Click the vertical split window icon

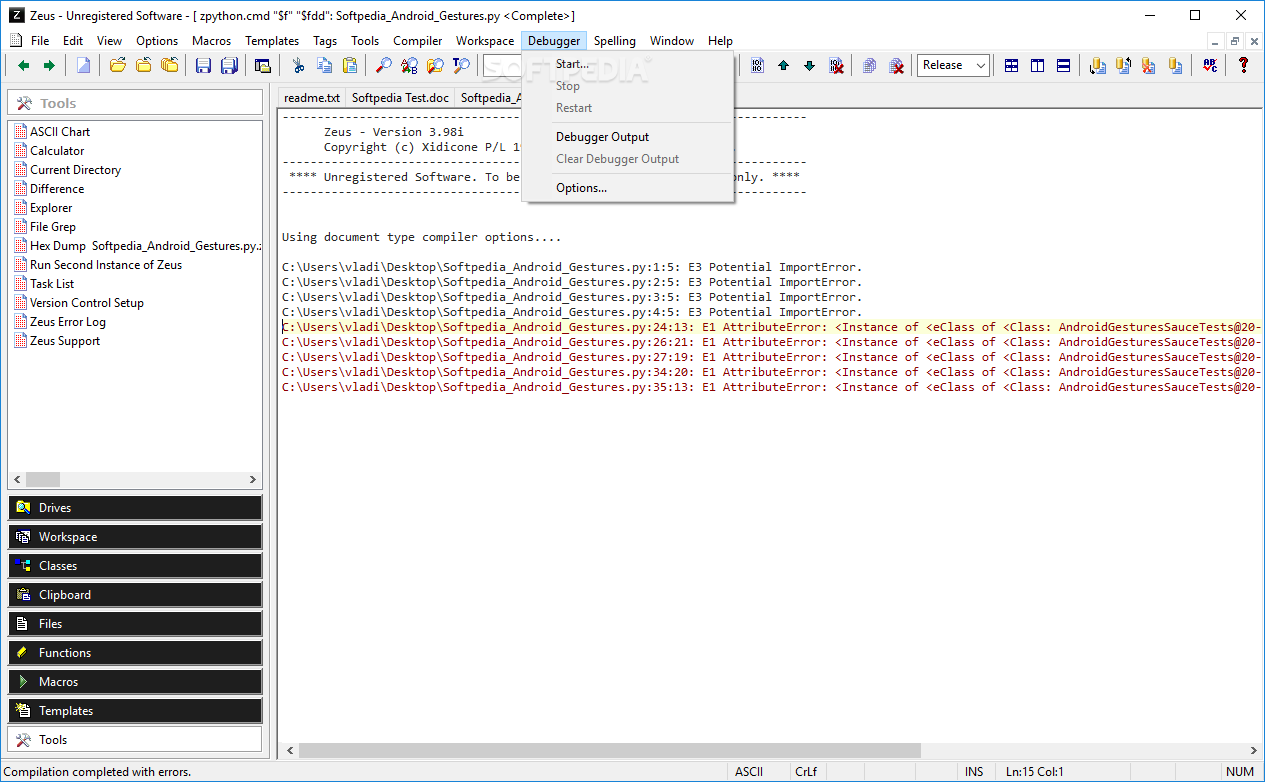1038,65
